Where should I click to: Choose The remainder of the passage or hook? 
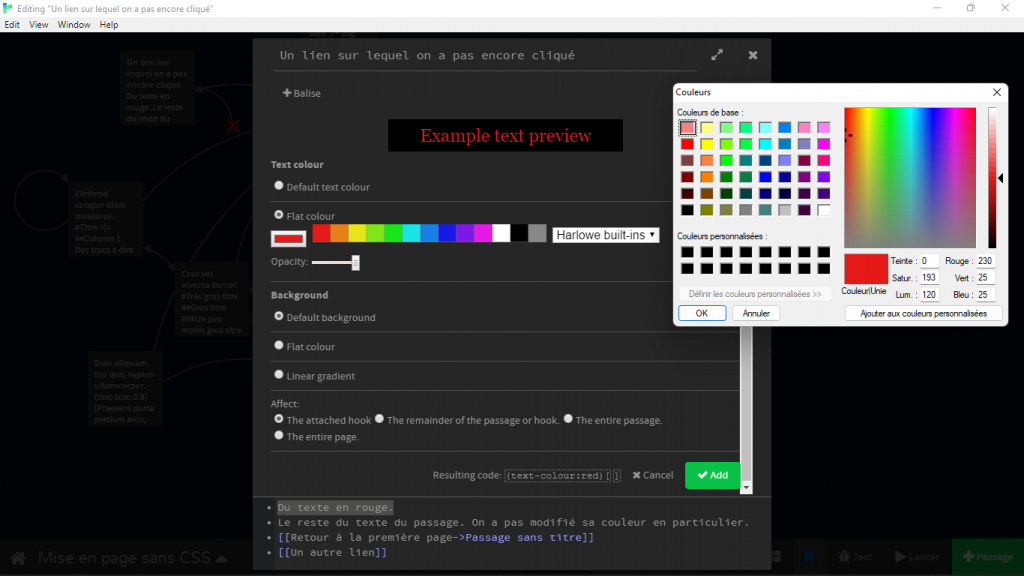click(x=379, y=419)
